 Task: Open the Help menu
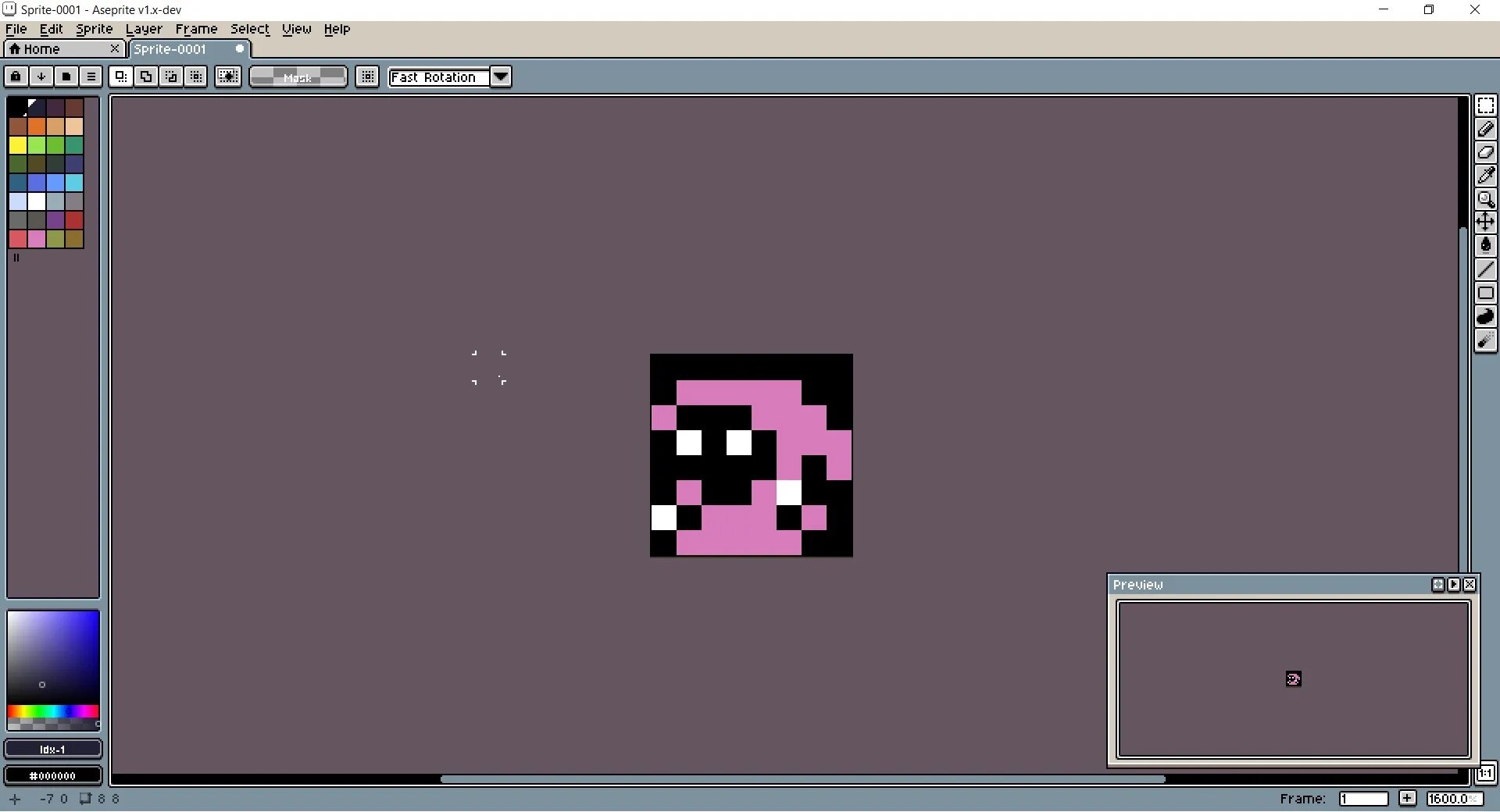pos(337,29)
